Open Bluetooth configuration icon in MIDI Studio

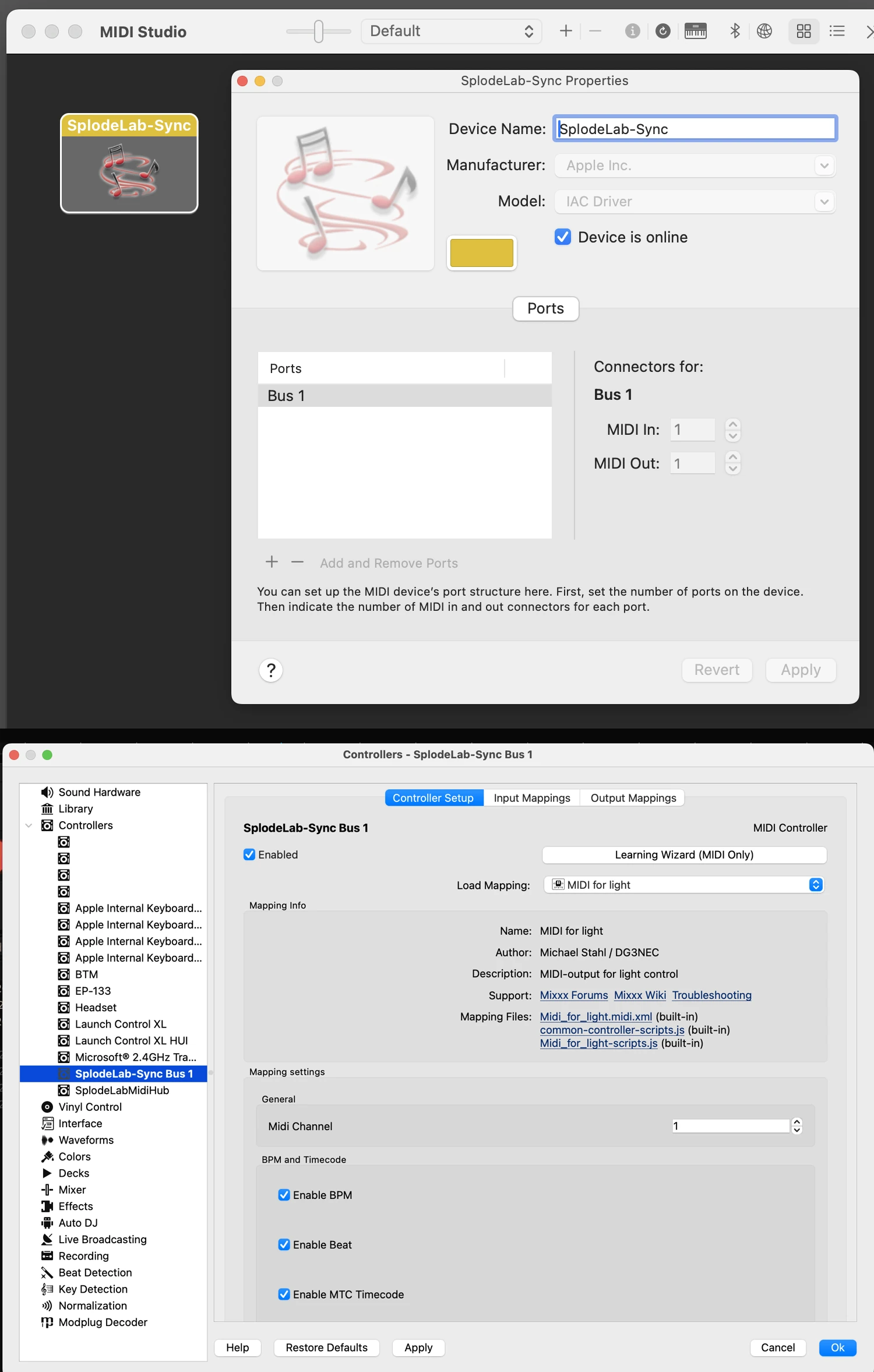735,31
